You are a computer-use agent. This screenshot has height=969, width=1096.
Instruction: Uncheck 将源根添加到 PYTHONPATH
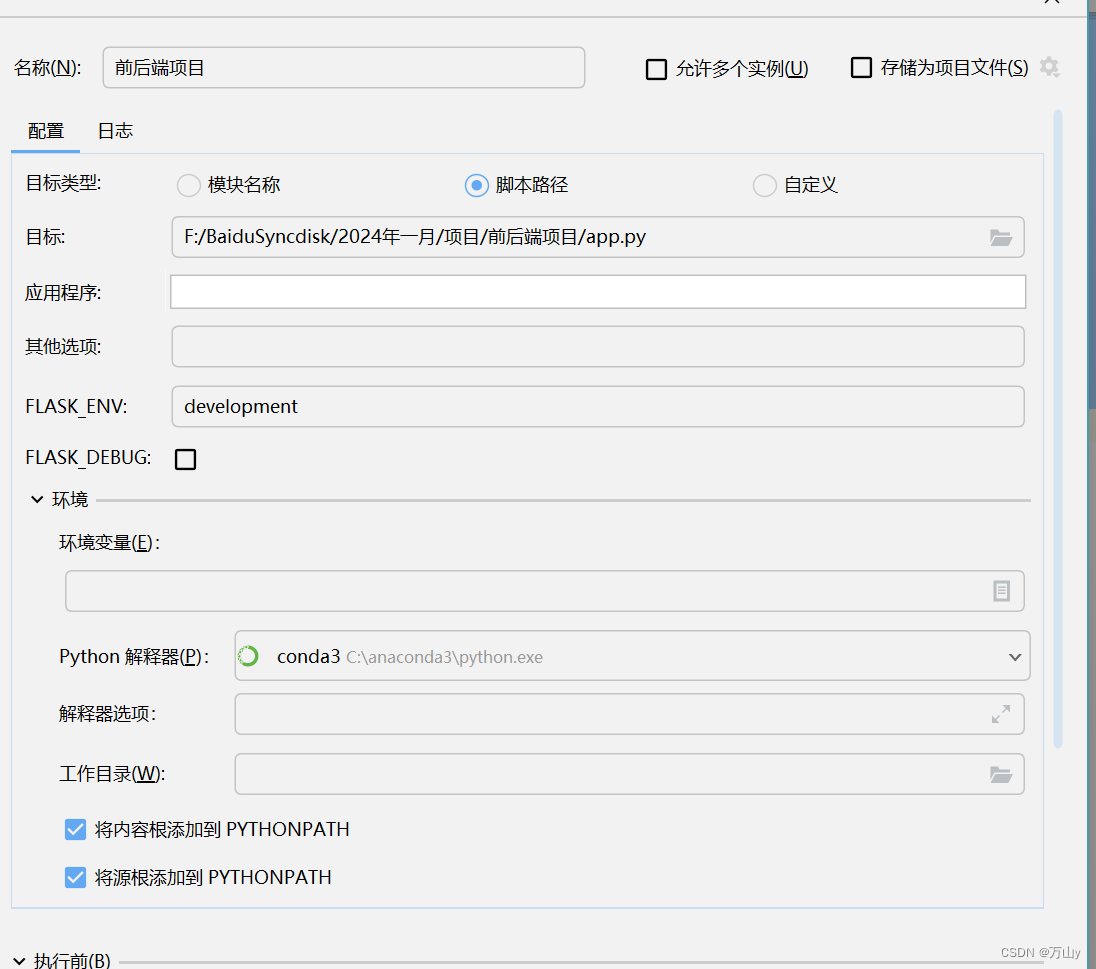75,877
